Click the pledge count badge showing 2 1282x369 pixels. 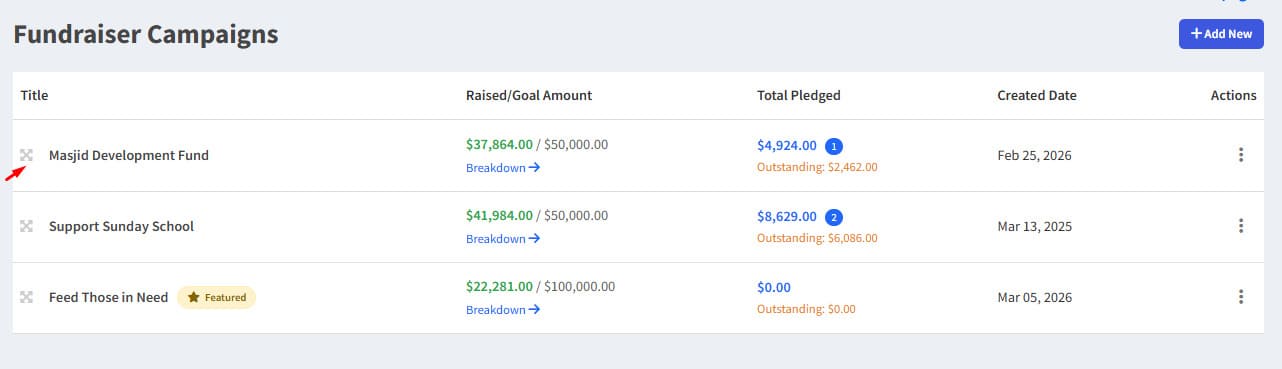(834, 217)
